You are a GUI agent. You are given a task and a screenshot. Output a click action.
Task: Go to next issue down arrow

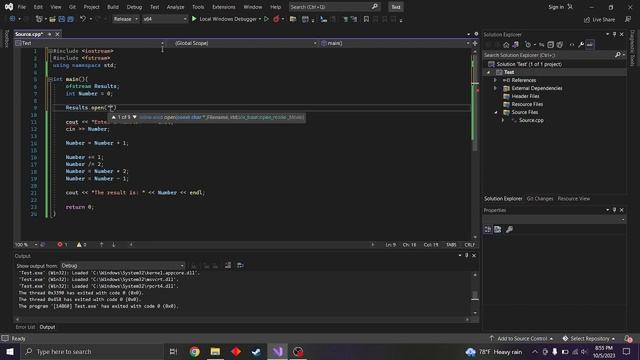113,244
